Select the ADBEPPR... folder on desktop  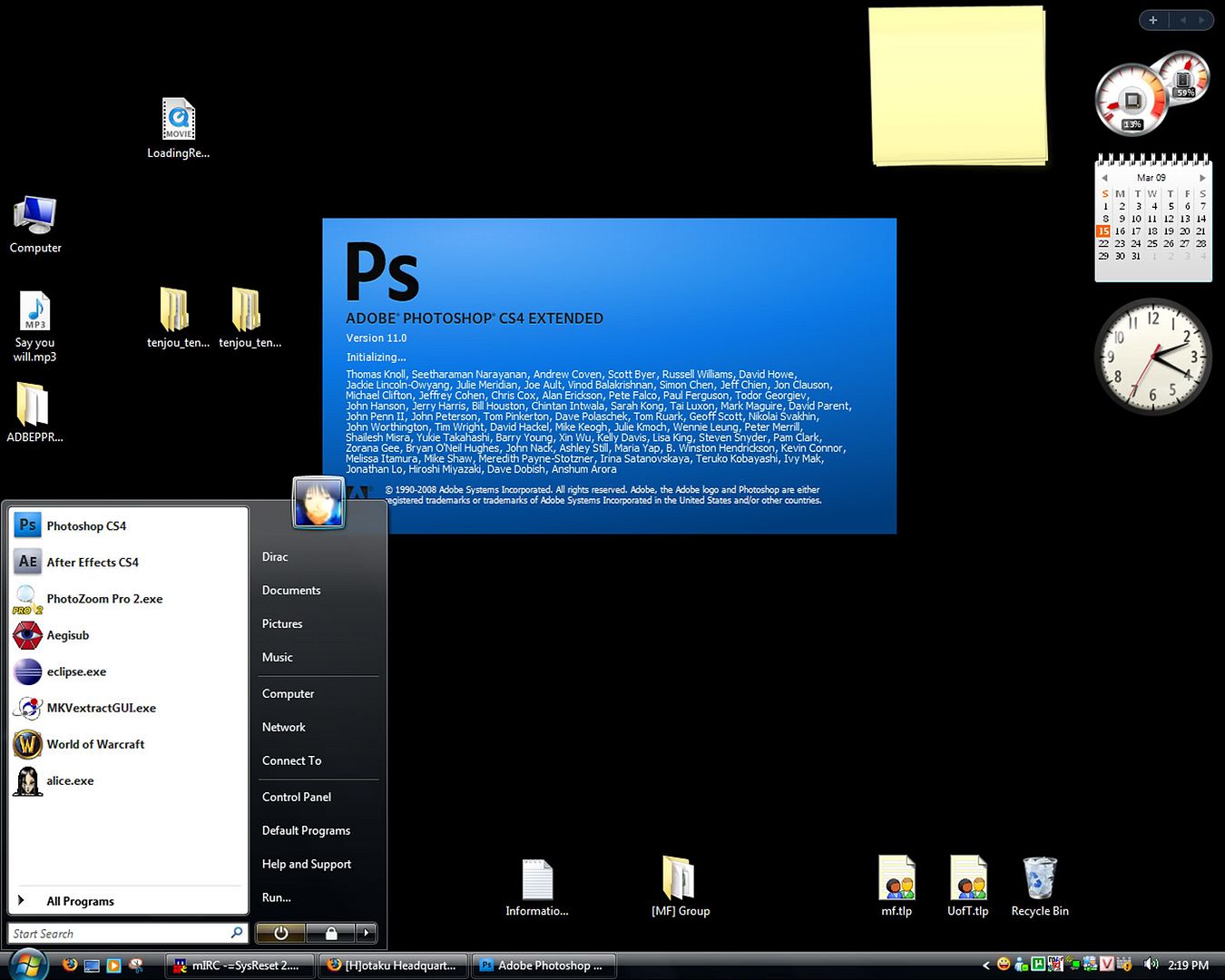coord(34,411)
